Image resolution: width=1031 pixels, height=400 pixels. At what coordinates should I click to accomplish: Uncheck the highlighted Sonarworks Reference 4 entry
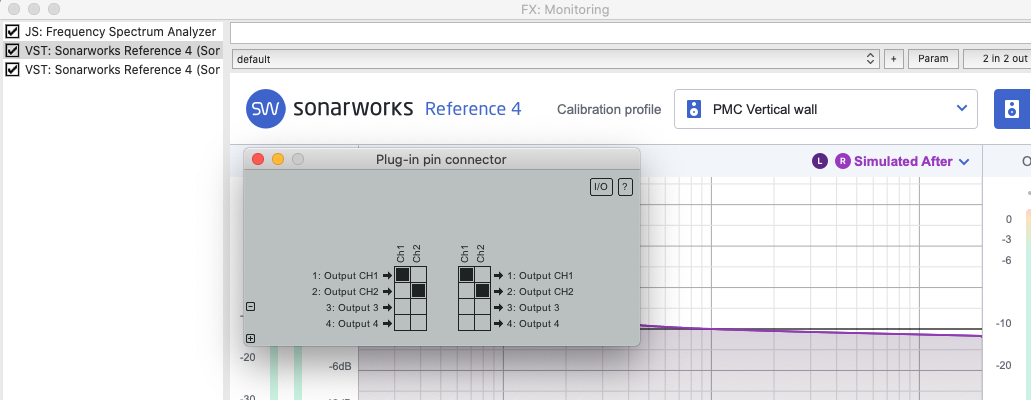click(12, 51)
